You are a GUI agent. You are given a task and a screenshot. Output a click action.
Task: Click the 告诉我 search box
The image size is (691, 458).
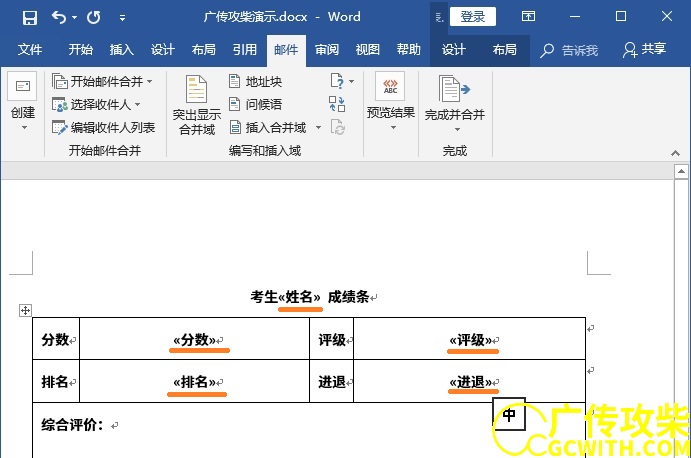point(569,50)
